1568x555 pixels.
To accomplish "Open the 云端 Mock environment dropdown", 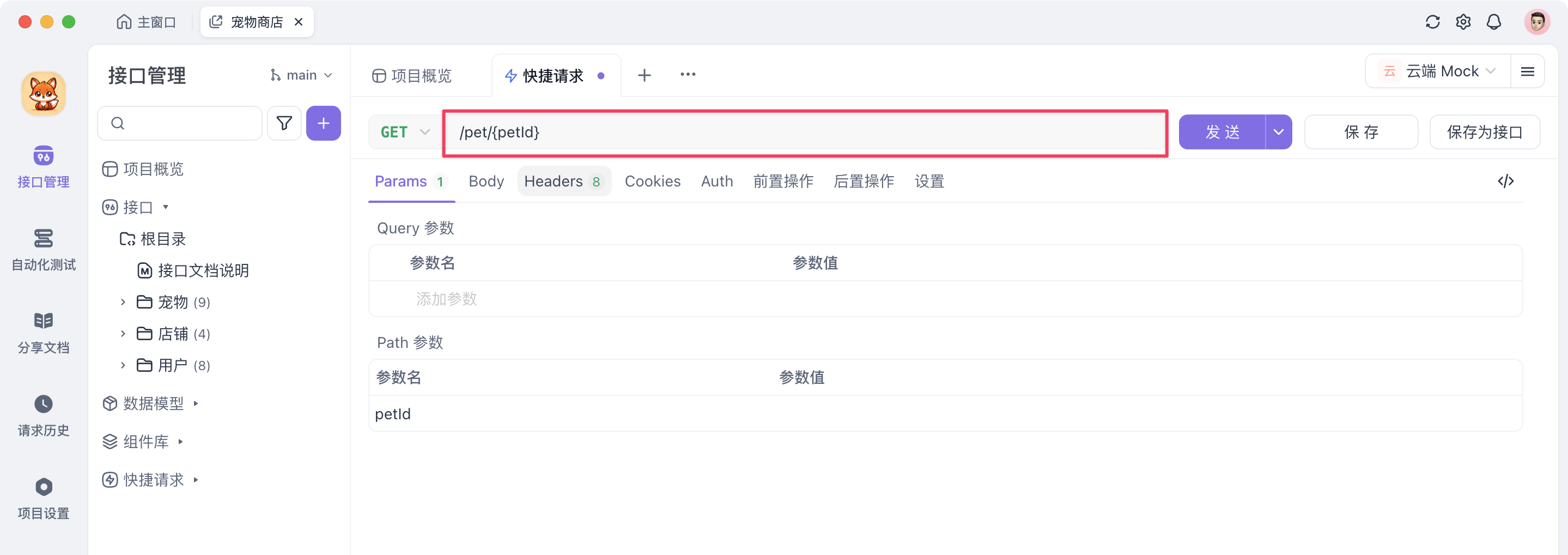I will click(1437, 71).
